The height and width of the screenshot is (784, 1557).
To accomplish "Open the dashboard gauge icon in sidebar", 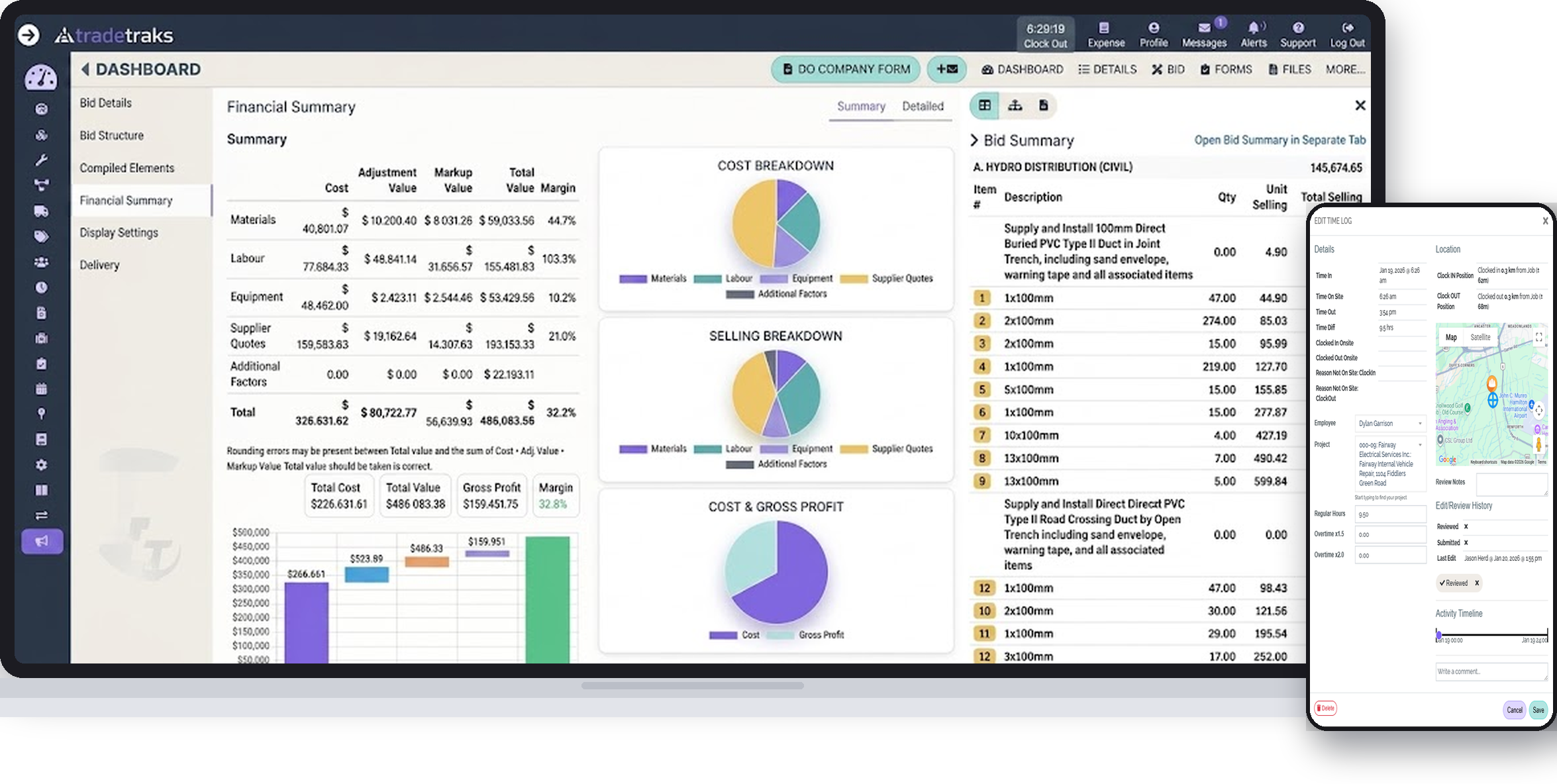I will tap(41, 78).
